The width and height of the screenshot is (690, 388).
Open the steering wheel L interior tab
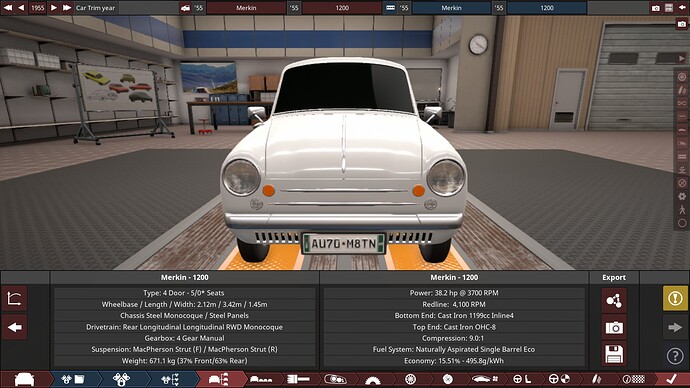click(522, 379)
